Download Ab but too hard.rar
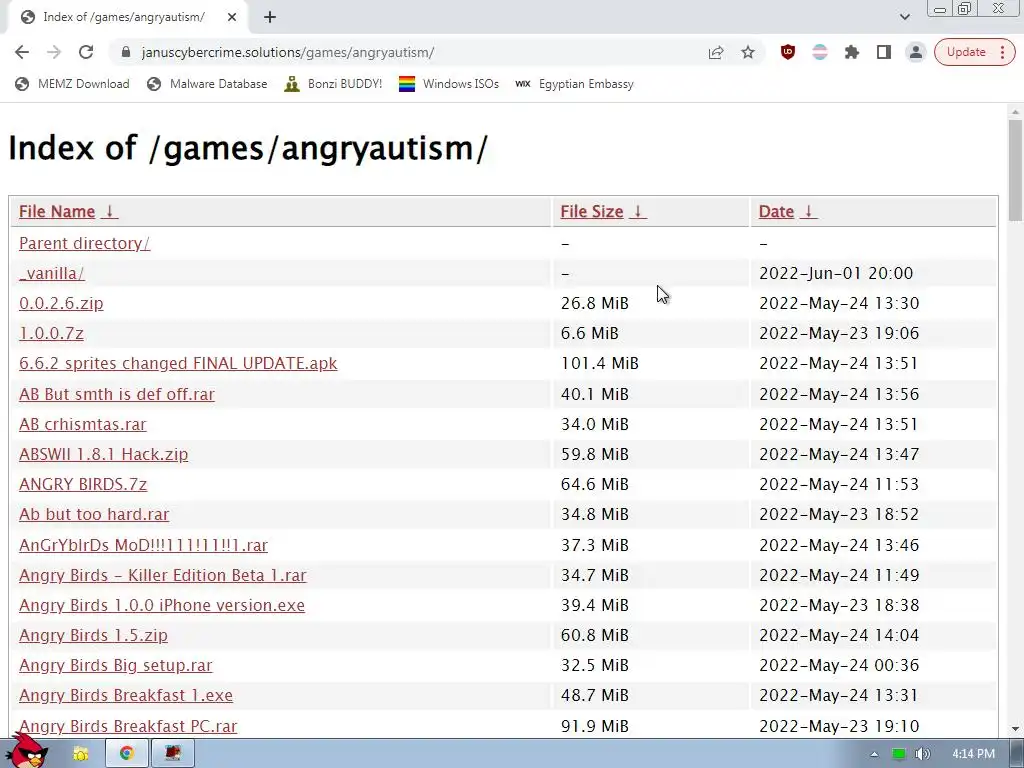The height and width of the screenshot is (768, 1024). point(93,514)
